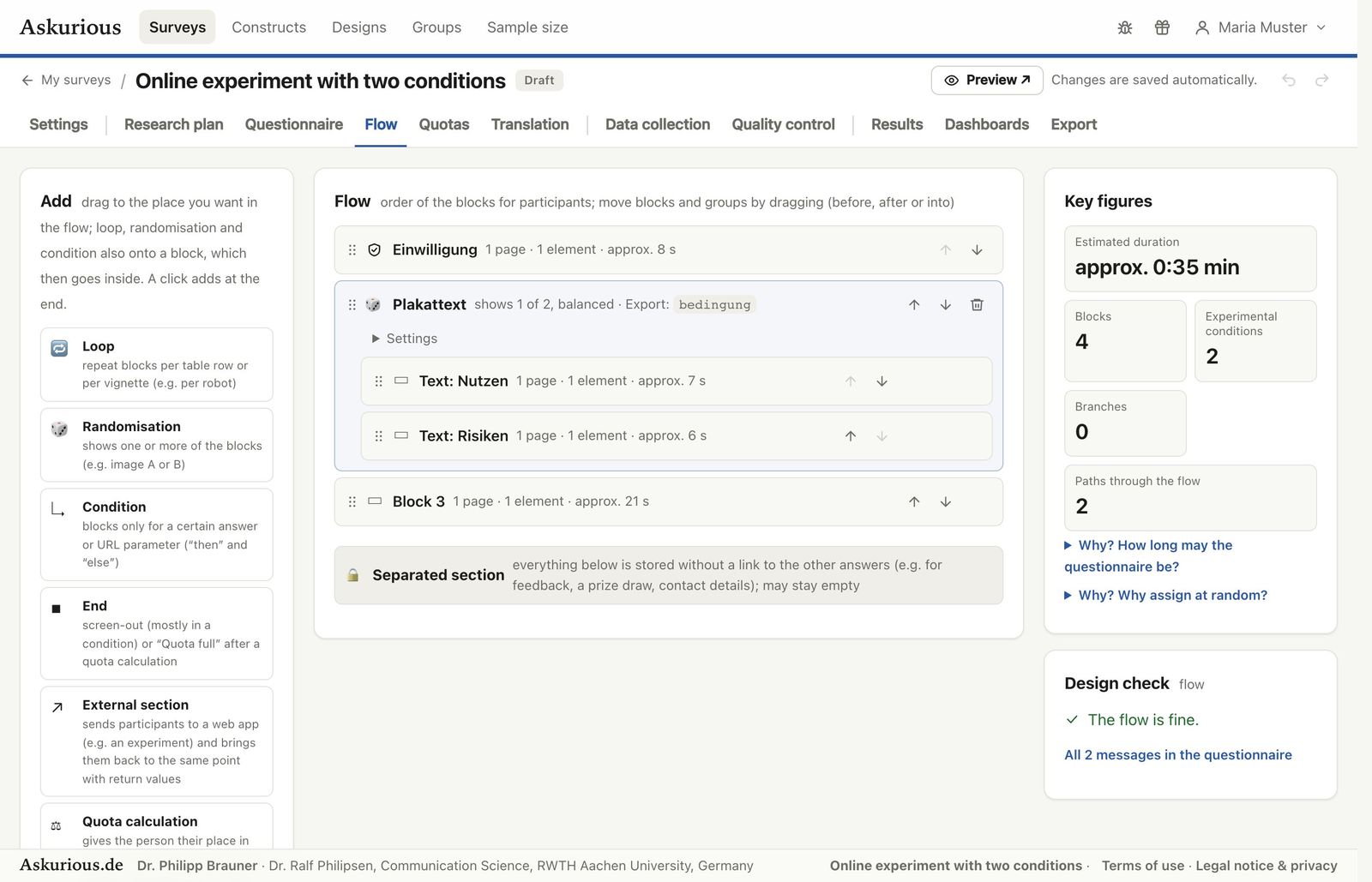Click the Preview button
This screenshot has width=1372, height=882.
pos(987,80)
